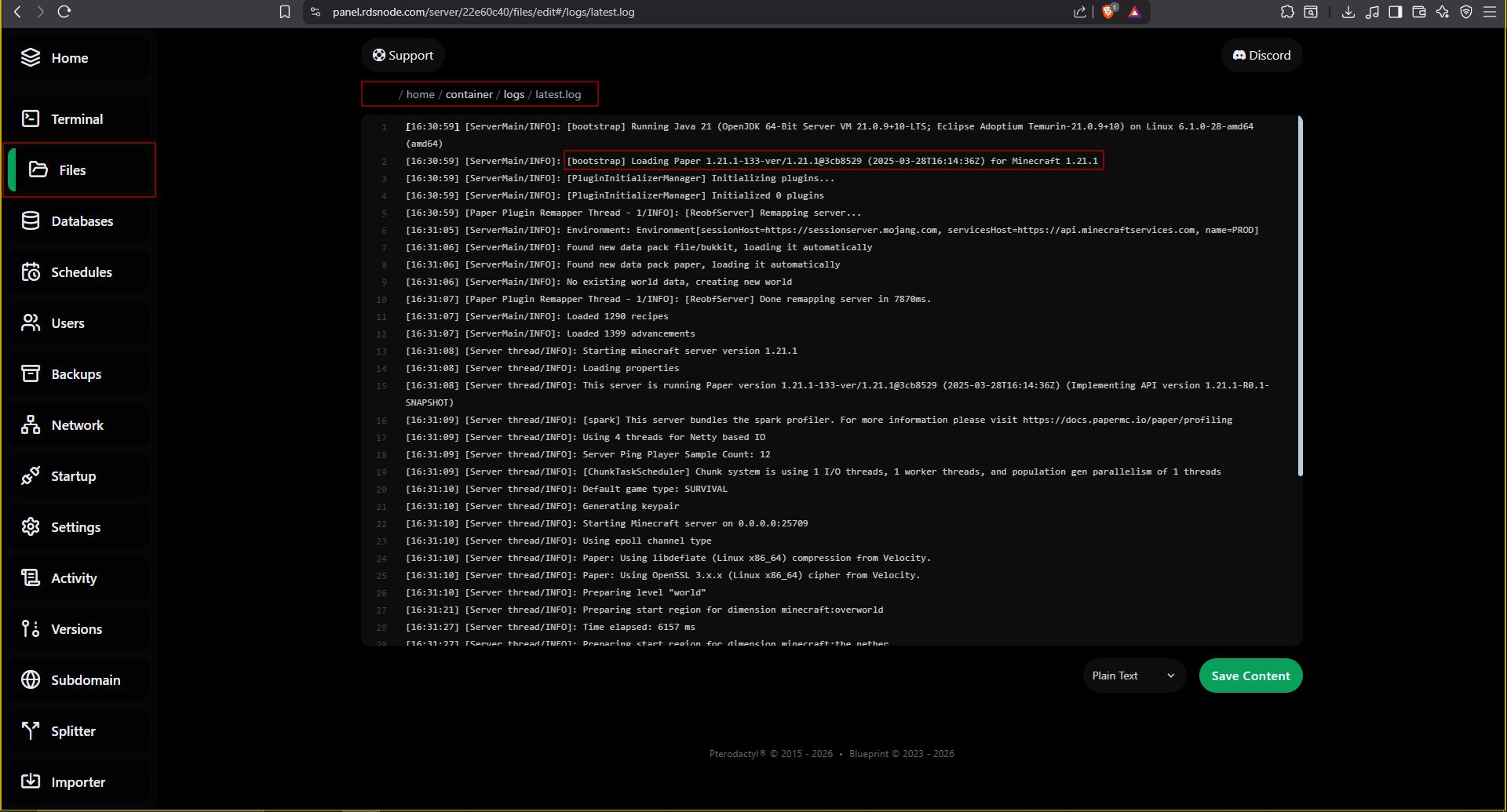1507x812 pixels.
Task: Bookmark this page
Action: (285, 12)
